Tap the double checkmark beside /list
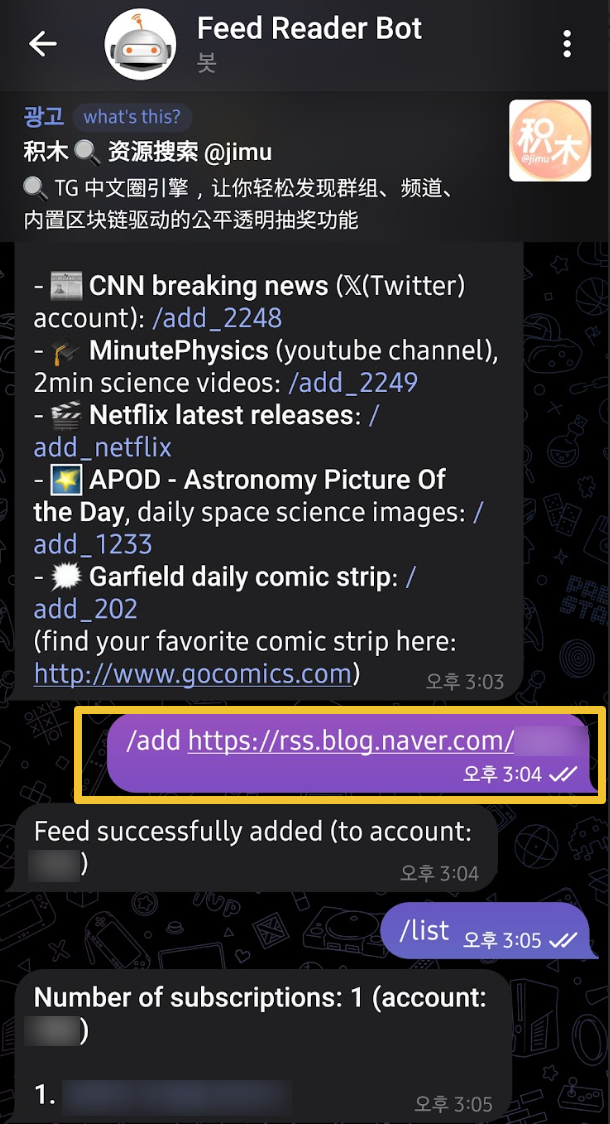 563,940
